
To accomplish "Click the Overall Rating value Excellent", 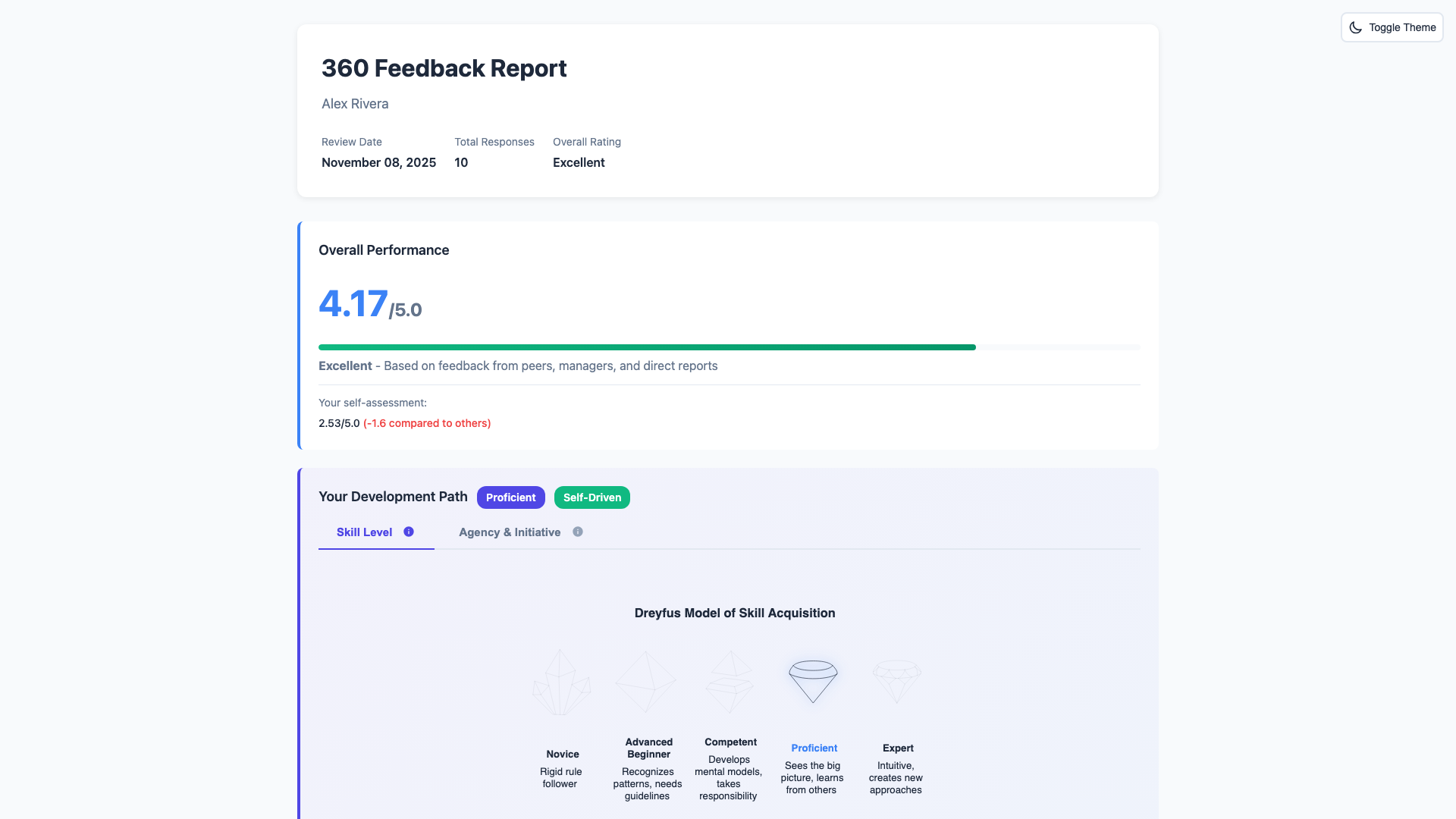I will (578, 162).
